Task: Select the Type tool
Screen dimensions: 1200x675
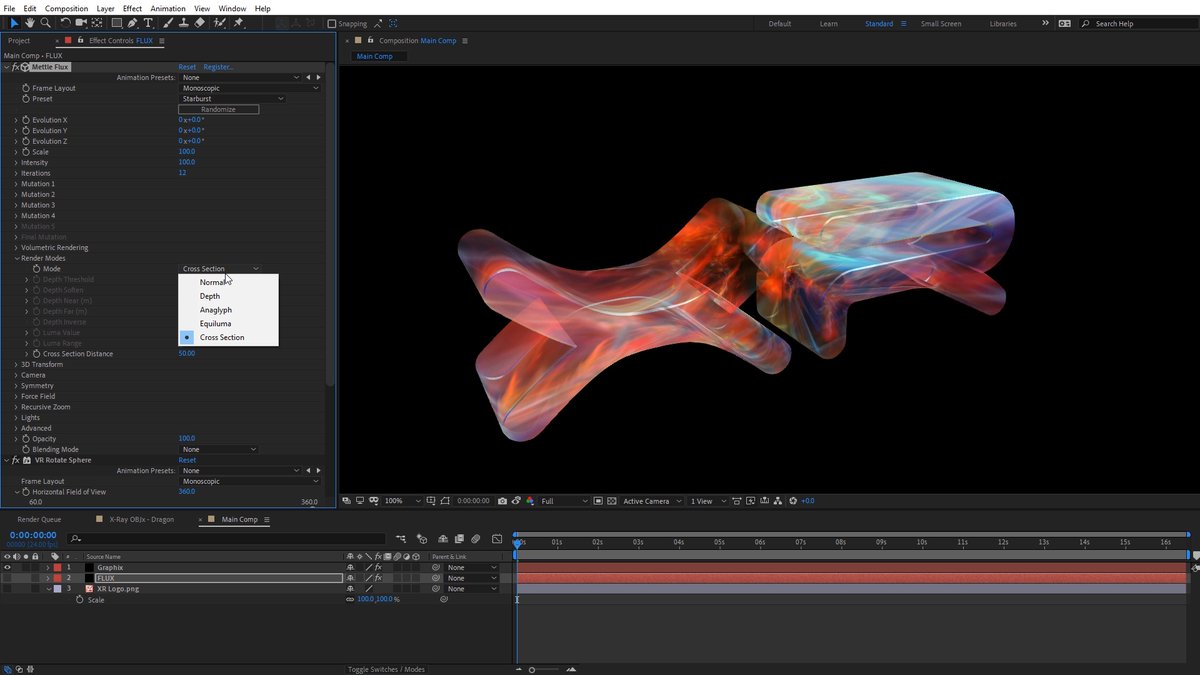Action: [149, 23]
